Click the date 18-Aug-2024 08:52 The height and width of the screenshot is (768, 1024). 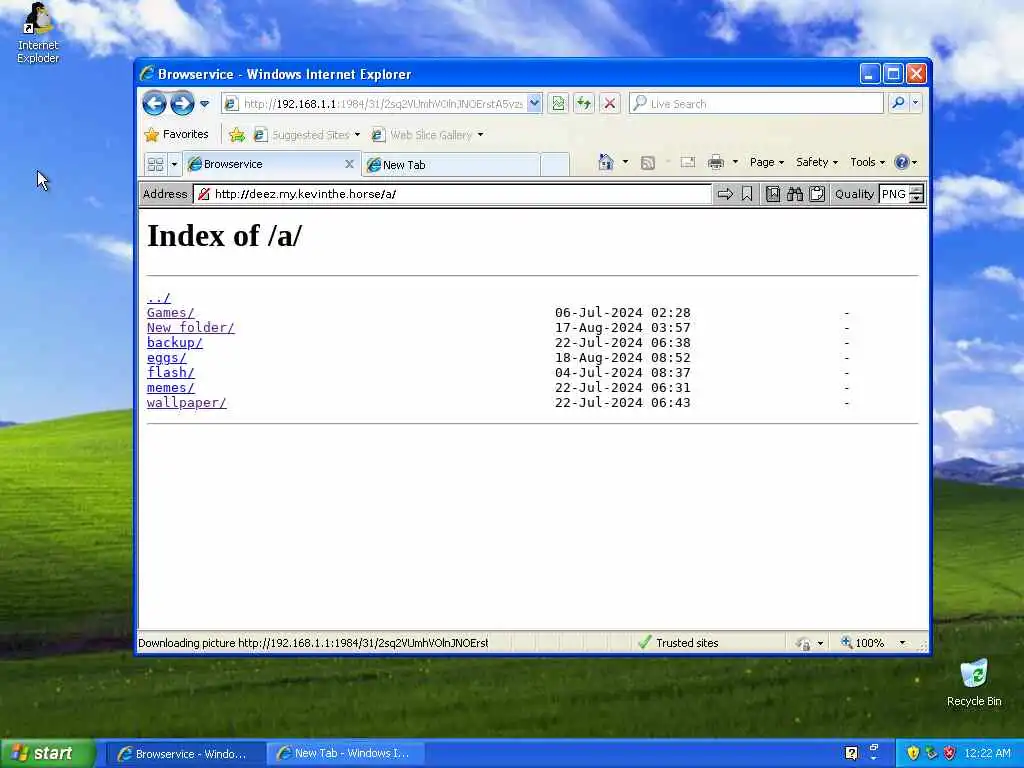622,358
